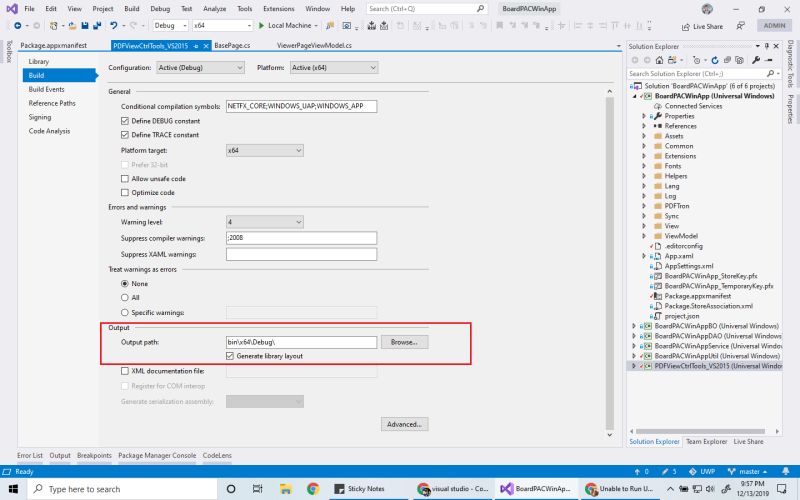
Task: Click the Pending Changes Filter icon
Action: pos(697,60)
